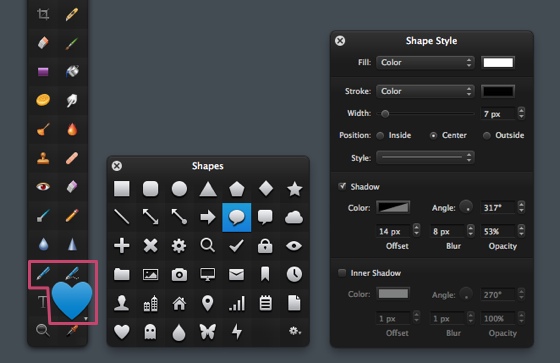Select the highlighted round speech bubble shape
This screenshot has width=560, height=363.
coord(236,218)
